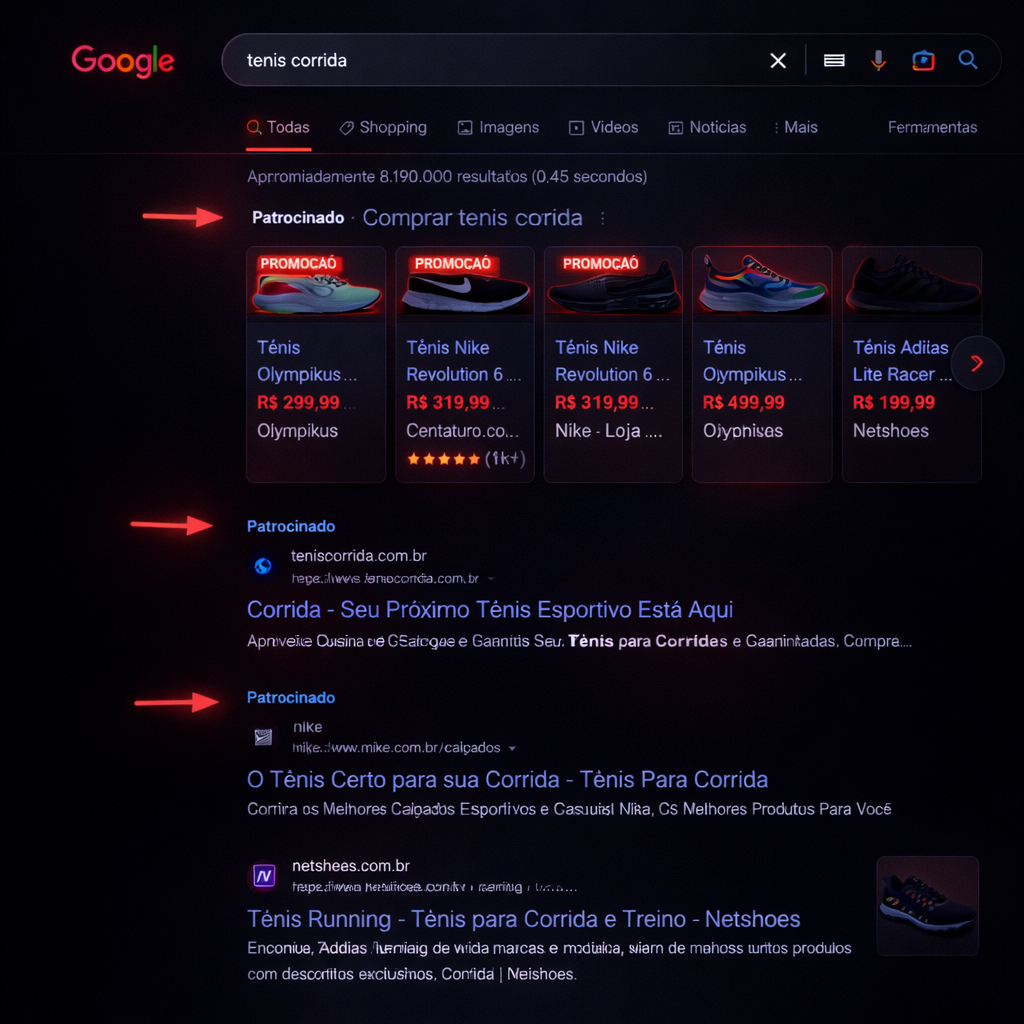This screenshot has width=1024, height=1024.
Task: Click the Google logo
Action: click(x=123, y=61)
